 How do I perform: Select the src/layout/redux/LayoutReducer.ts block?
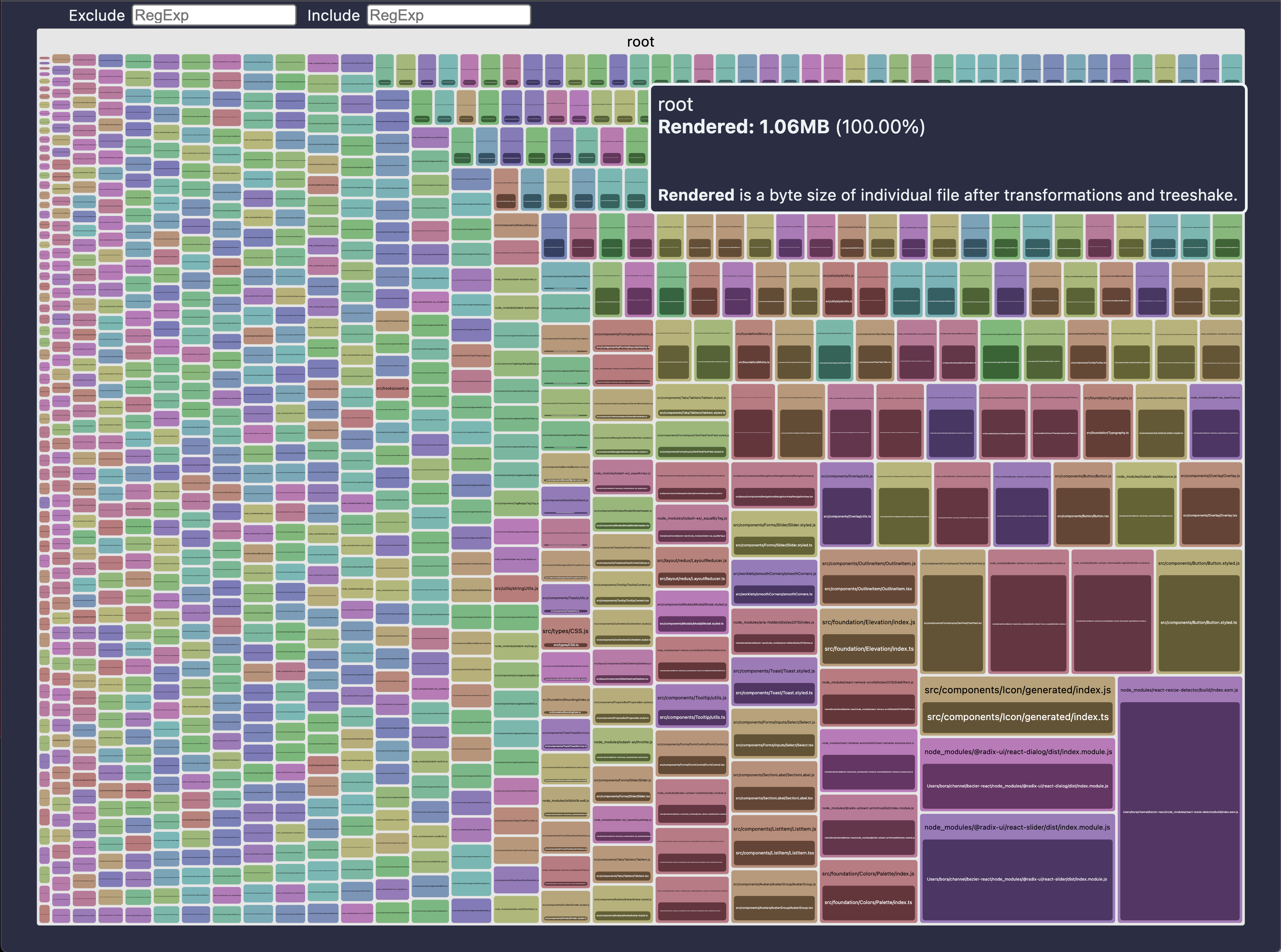pos(692,579)
